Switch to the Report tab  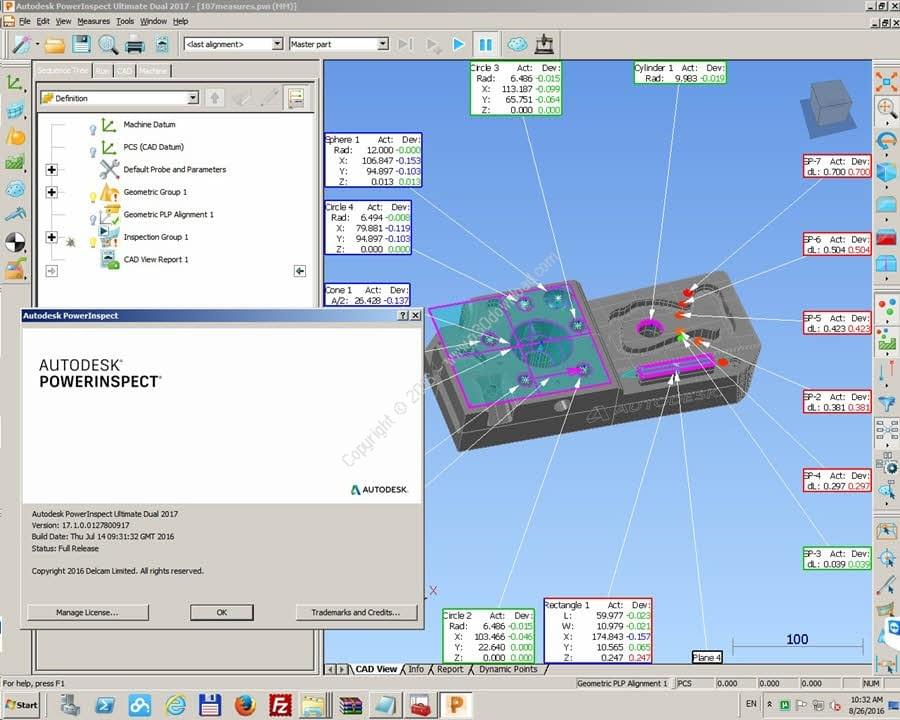(x=449, y=669)
